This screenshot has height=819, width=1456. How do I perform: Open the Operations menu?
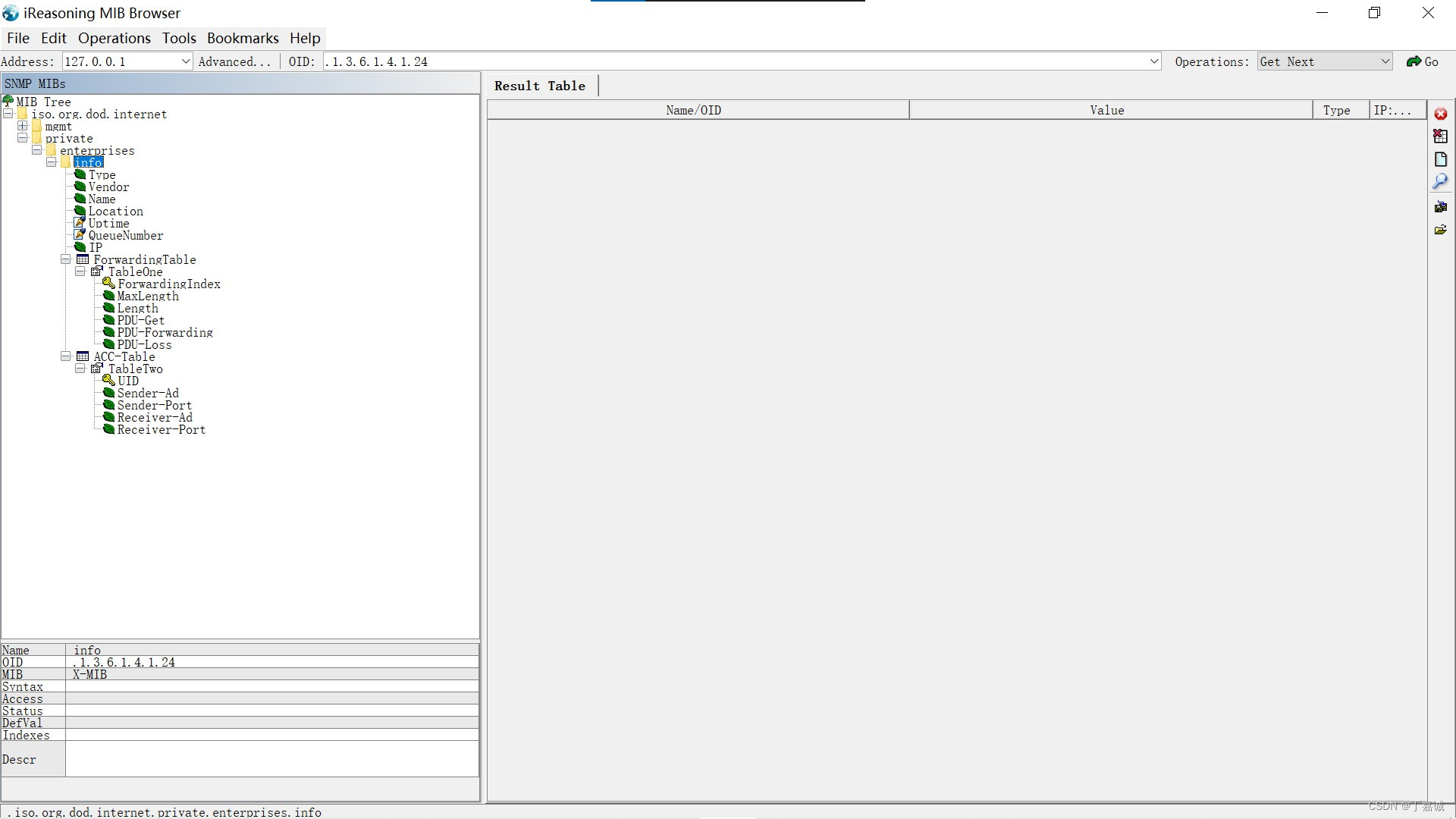pyautogui.click(x=114, y=38)
